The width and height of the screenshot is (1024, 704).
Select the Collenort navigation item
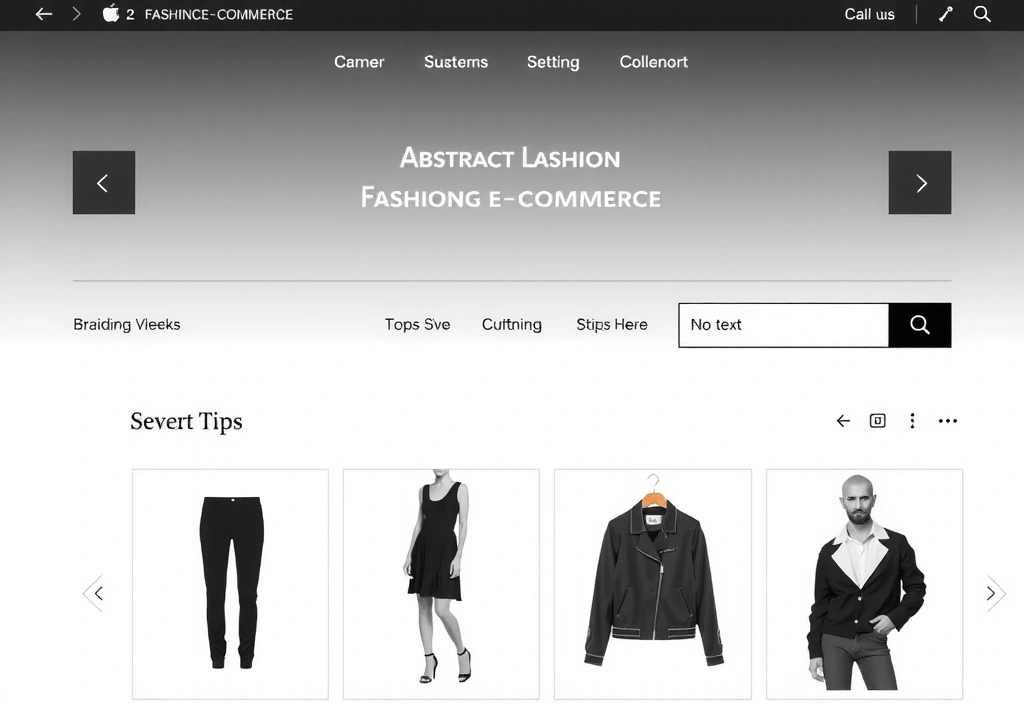pos(653,62)
